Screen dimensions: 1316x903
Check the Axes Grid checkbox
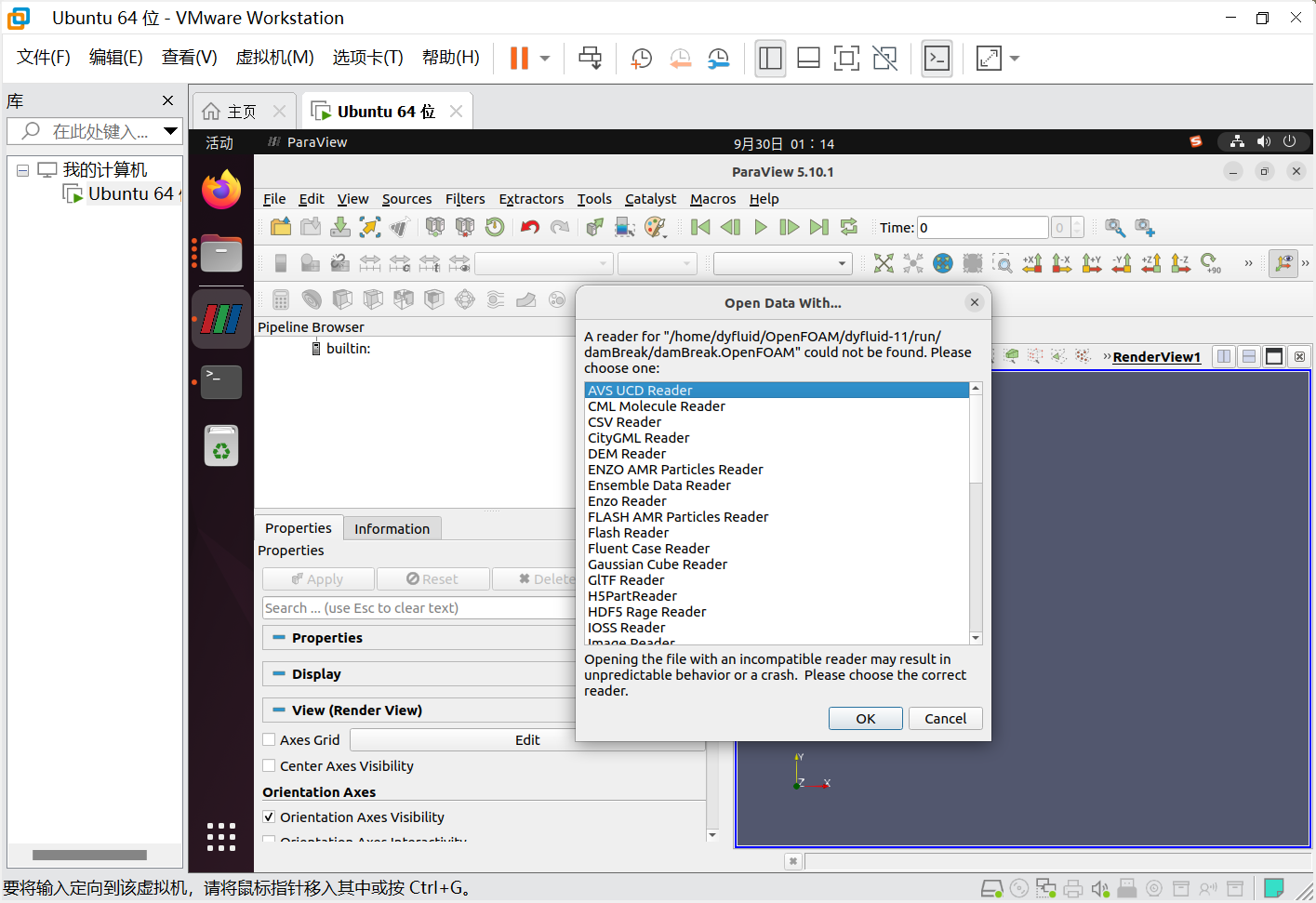pyautogui.click(x=269, y=739)
